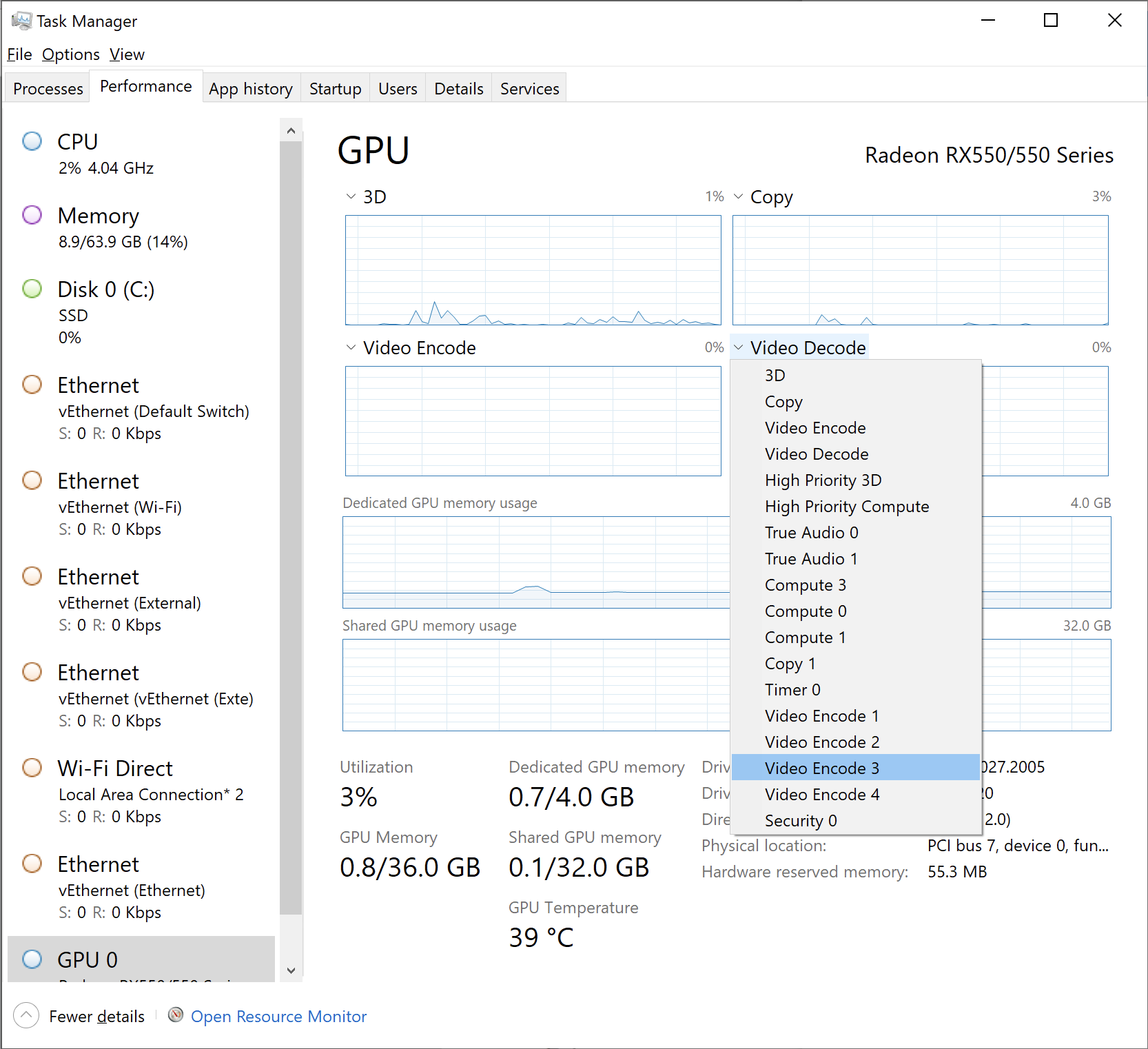This screenshot has width=1148, height=1049.
Task: Click vEthernet (Wi-Fi) circle icon
Action: coord(32,480)
